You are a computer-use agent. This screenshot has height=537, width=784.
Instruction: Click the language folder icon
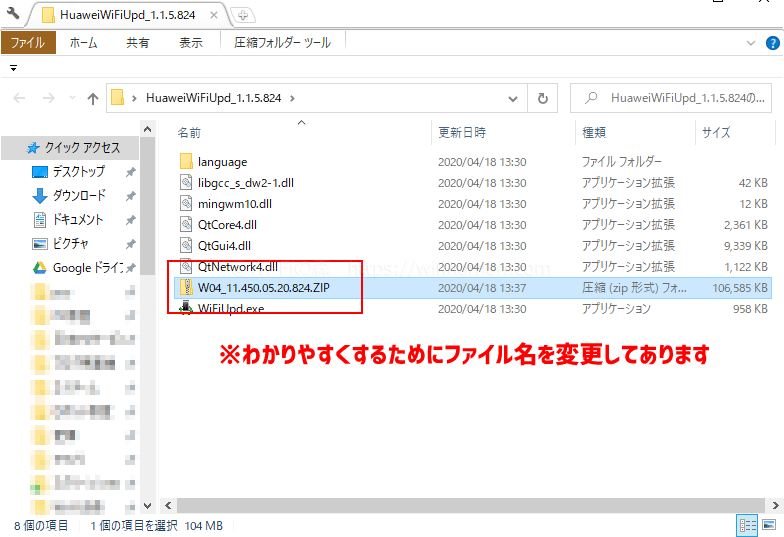[186, 162]
